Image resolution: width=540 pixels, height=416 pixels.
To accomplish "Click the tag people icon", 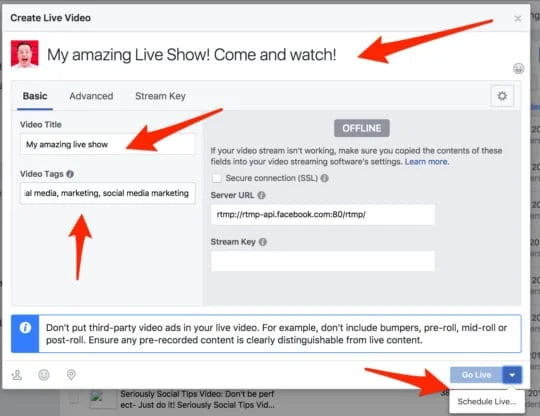I will pos(17,375).
